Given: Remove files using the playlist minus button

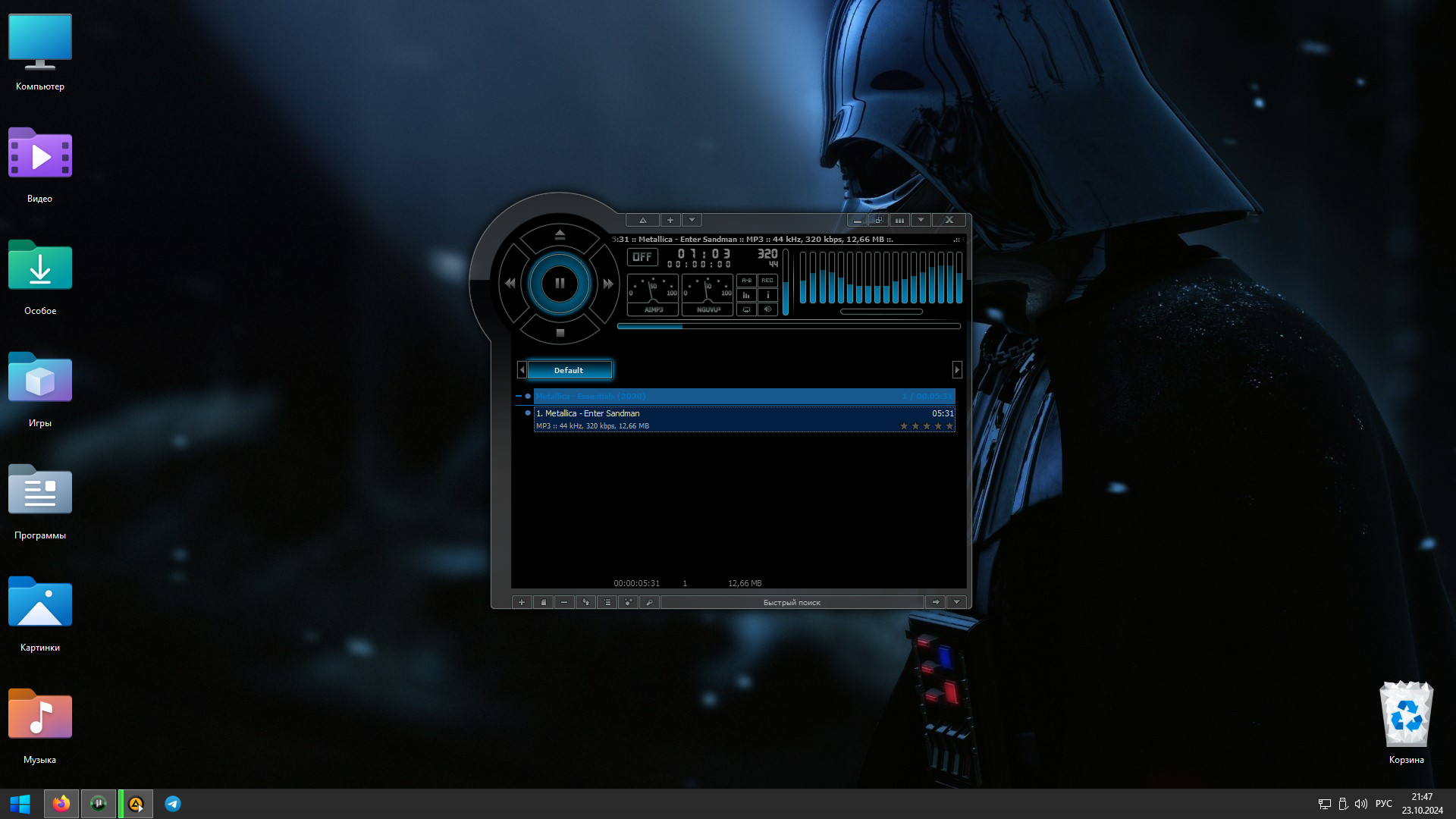Looking at the screenshot, I should point(564,602).
